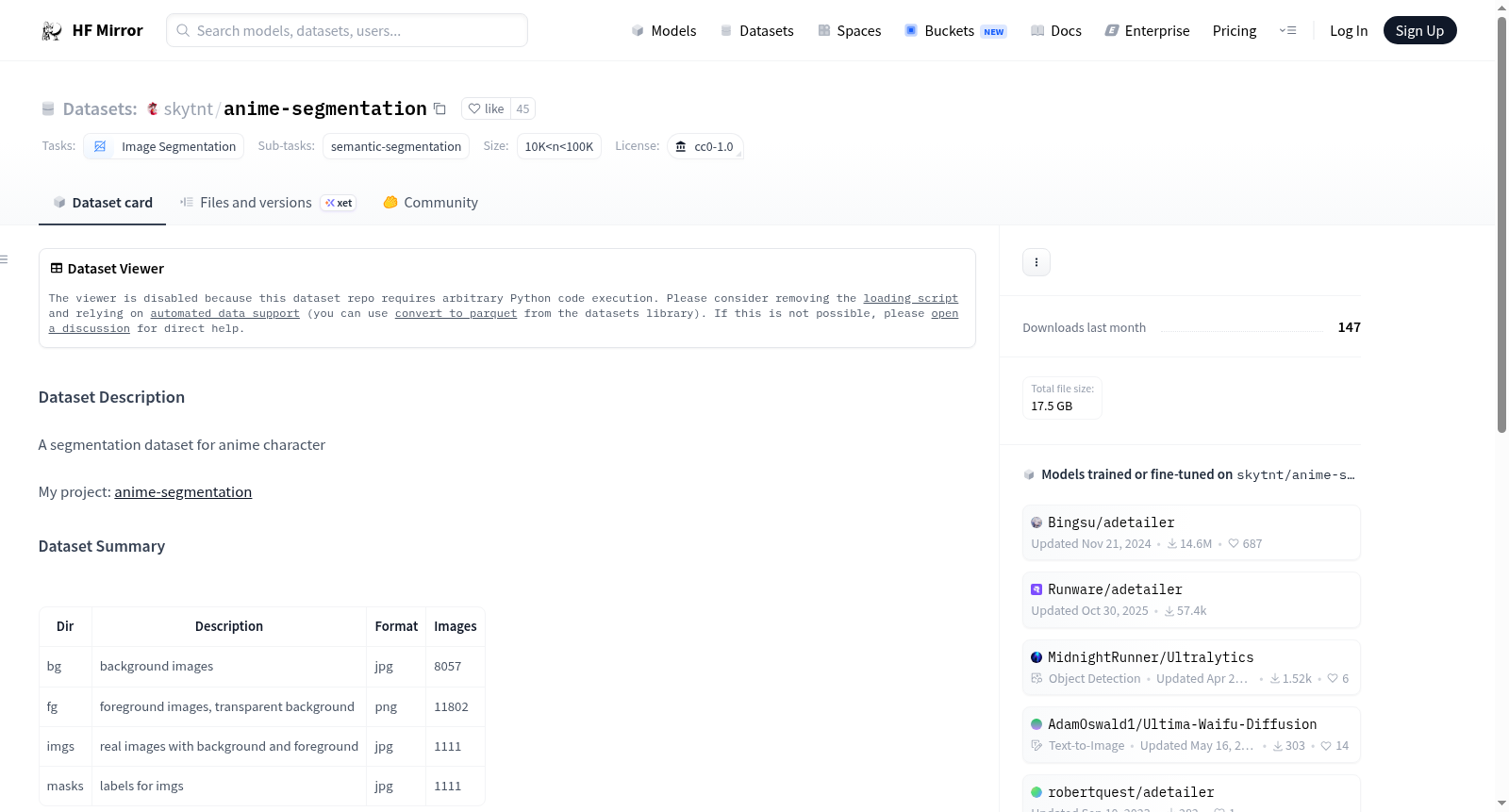Open the more options three-dot menu

pos(1036,262)
